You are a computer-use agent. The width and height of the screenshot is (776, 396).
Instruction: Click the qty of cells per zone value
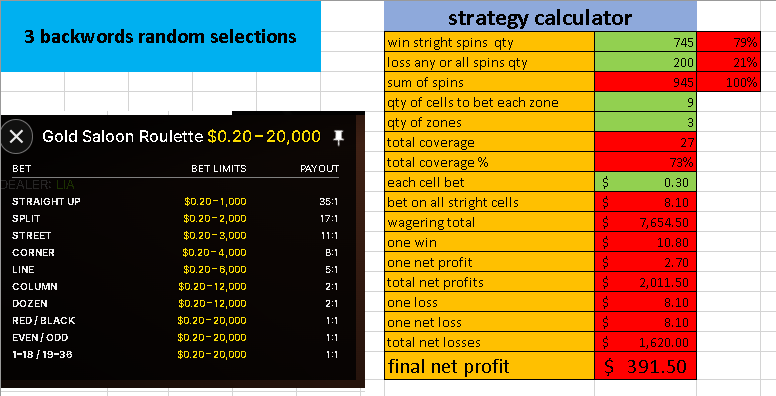pyautogui.click(x=645, y=102)
